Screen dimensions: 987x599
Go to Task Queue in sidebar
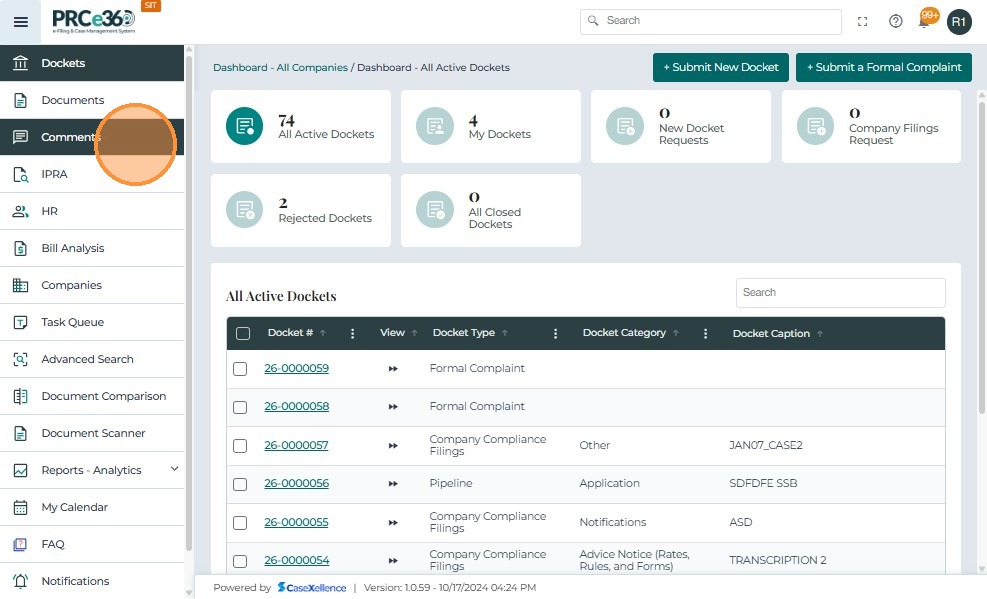[x=72, y=322]
